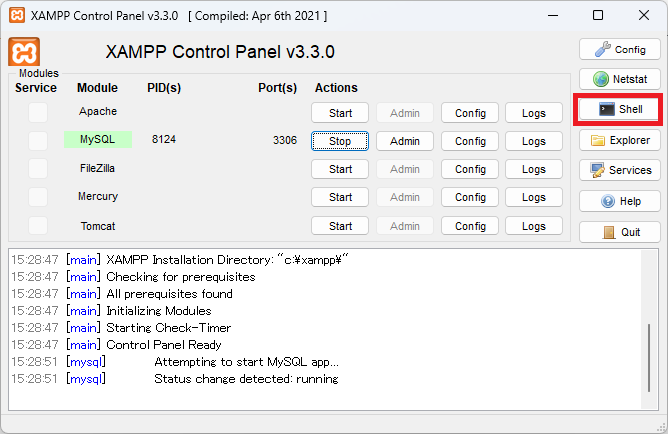View MySQL Logs
The width and height of the screenshot is (668, 434).
(x=534, y=141)
